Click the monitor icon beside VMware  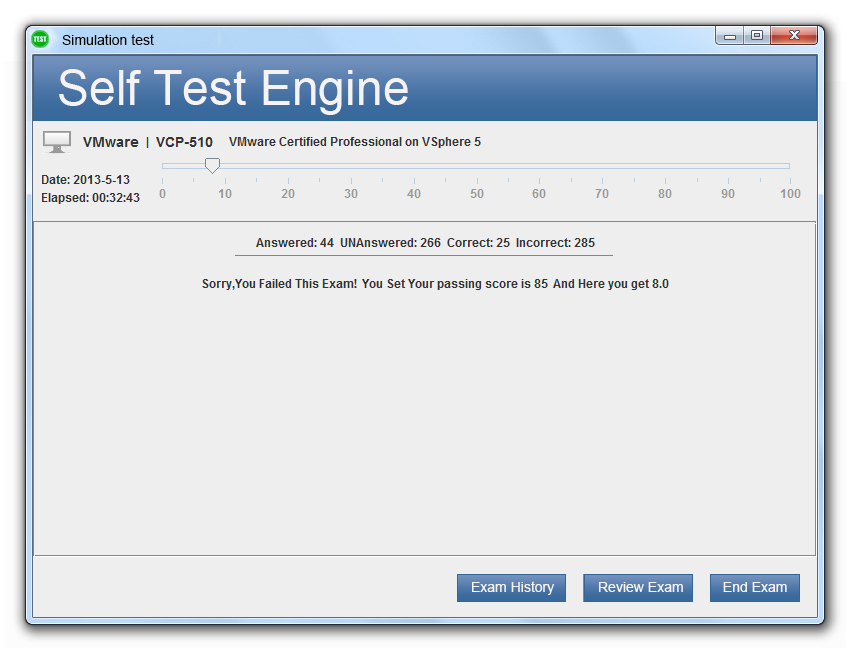(57, 142)
